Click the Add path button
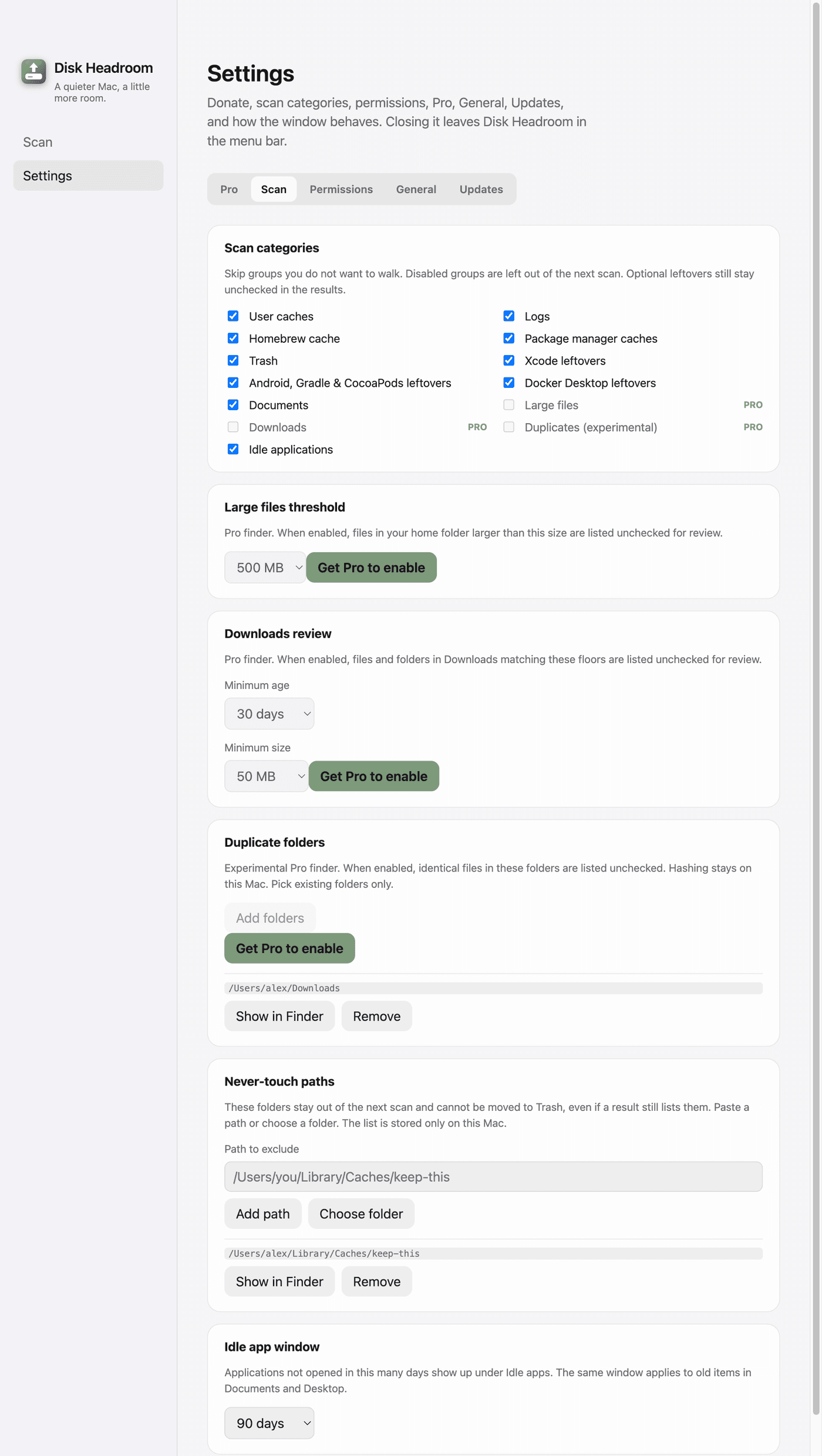 tap(262, 1214)
